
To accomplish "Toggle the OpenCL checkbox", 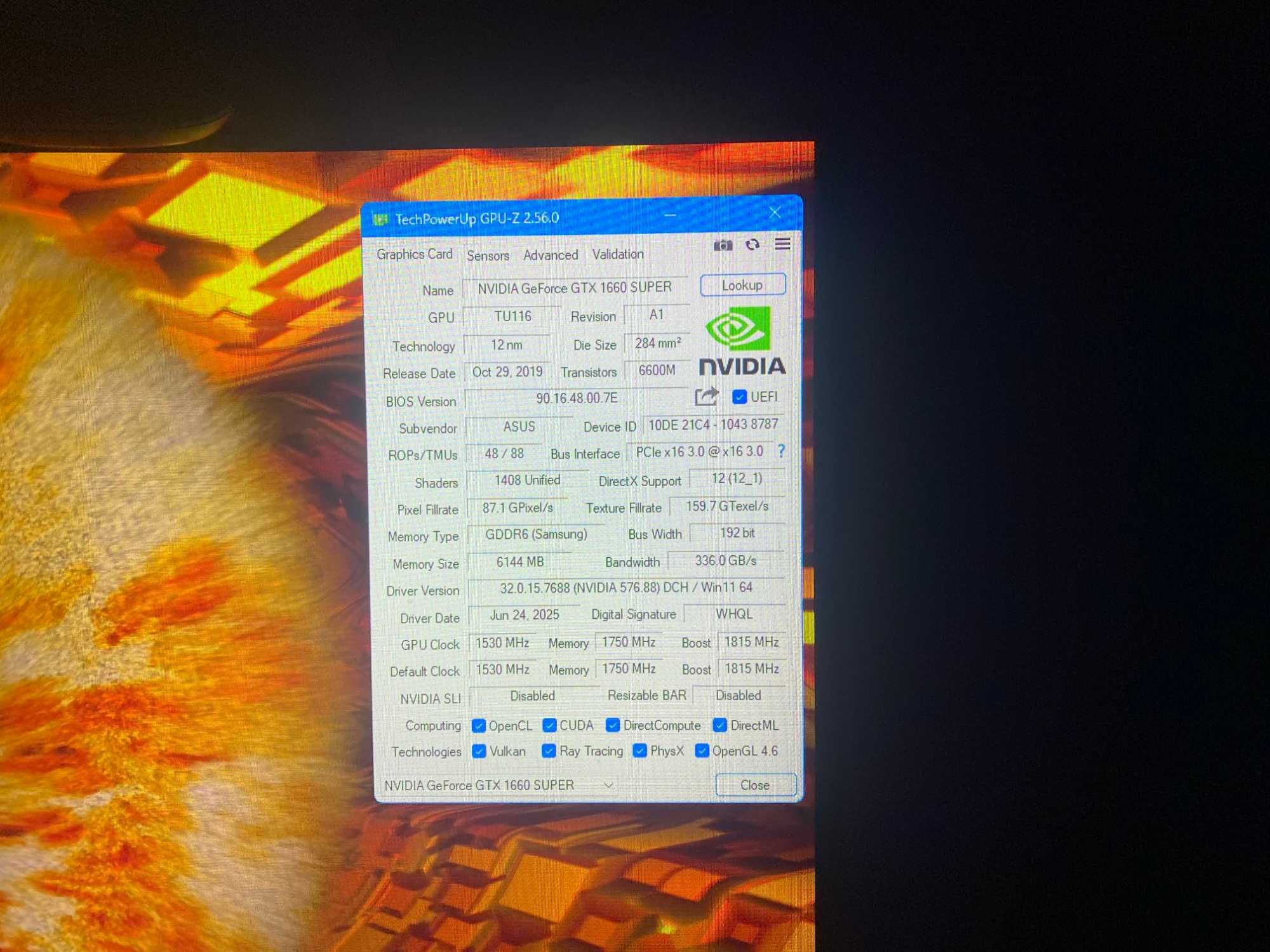I will click(479, 725).
